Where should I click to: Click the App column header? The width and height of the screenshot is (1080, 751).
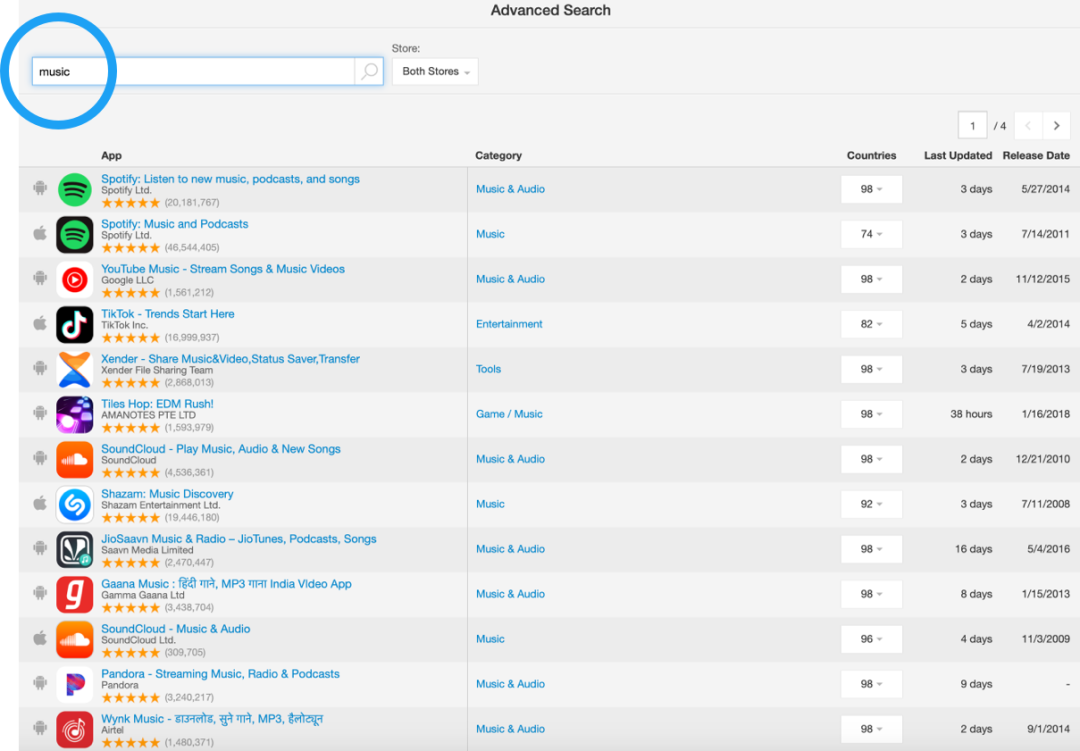click(x=112, y=156)
